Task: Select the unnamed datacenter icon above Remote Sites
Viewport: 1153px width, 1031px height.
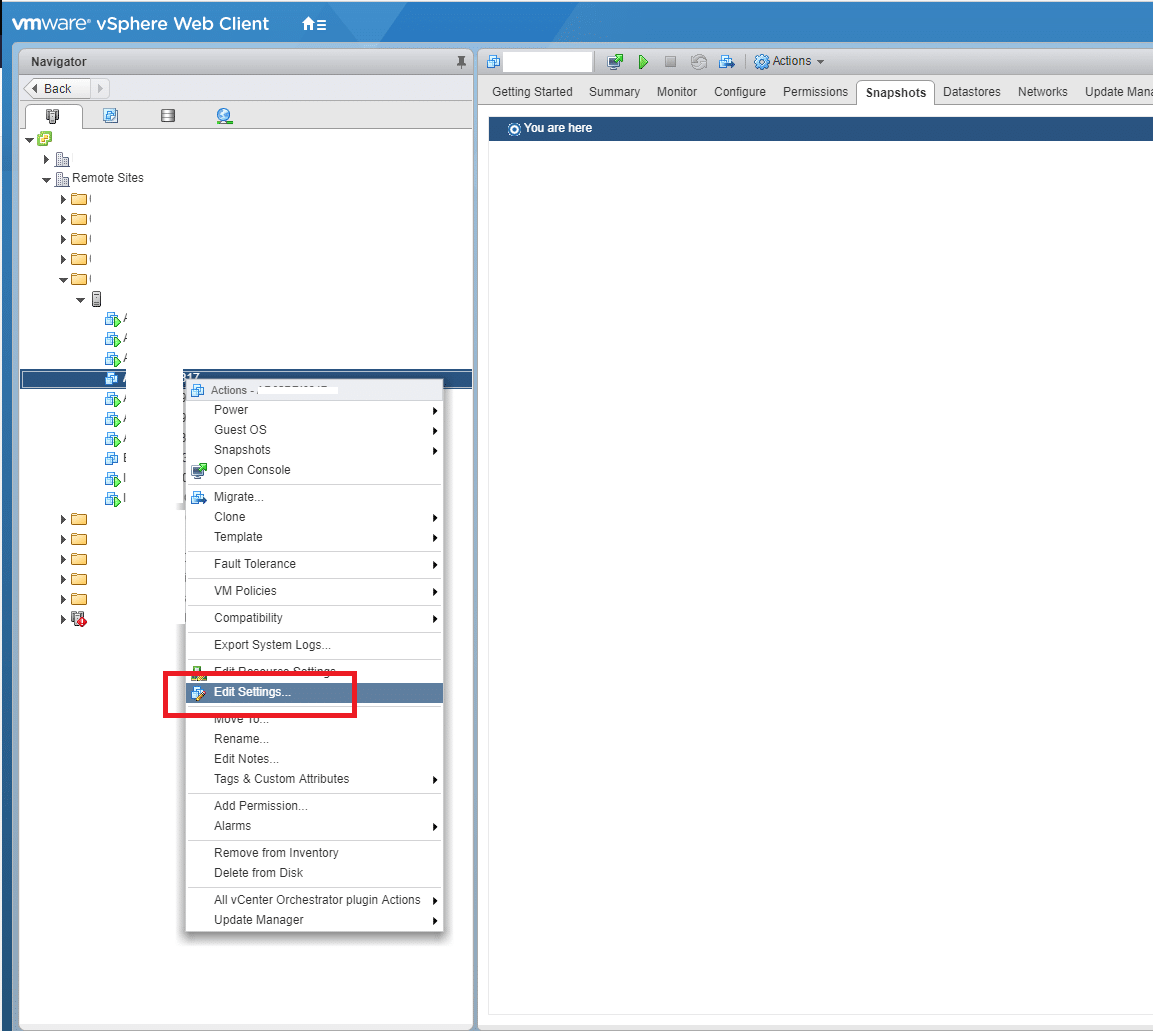Action: point(63,159)
